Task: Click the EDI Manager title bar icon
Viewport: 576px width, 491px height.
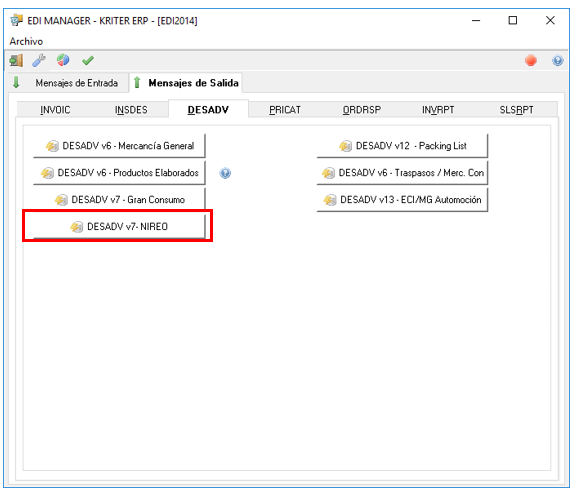Action: tap(16, 20)
